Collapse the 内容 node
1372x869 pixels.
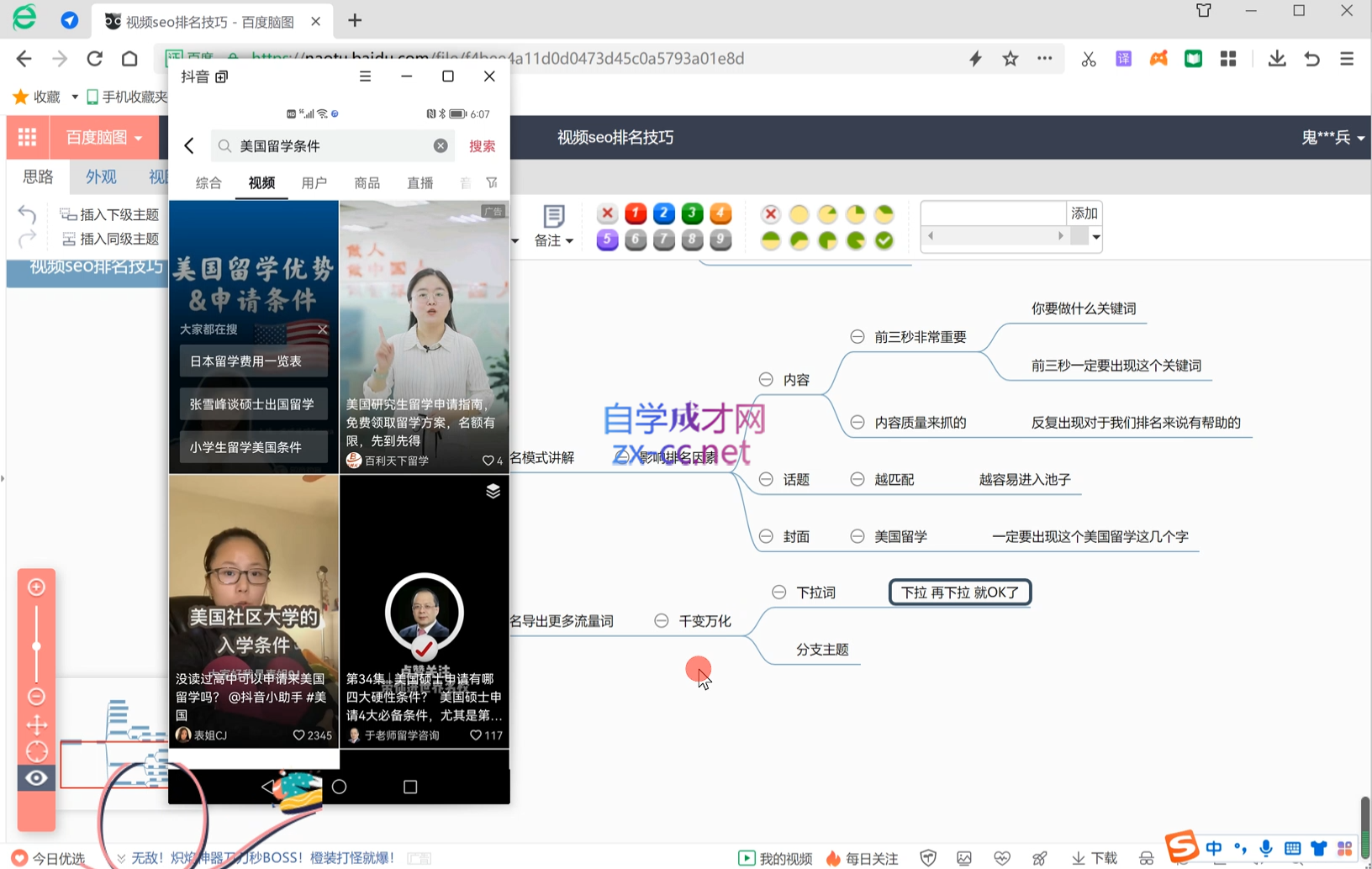(x=766, y=379)
